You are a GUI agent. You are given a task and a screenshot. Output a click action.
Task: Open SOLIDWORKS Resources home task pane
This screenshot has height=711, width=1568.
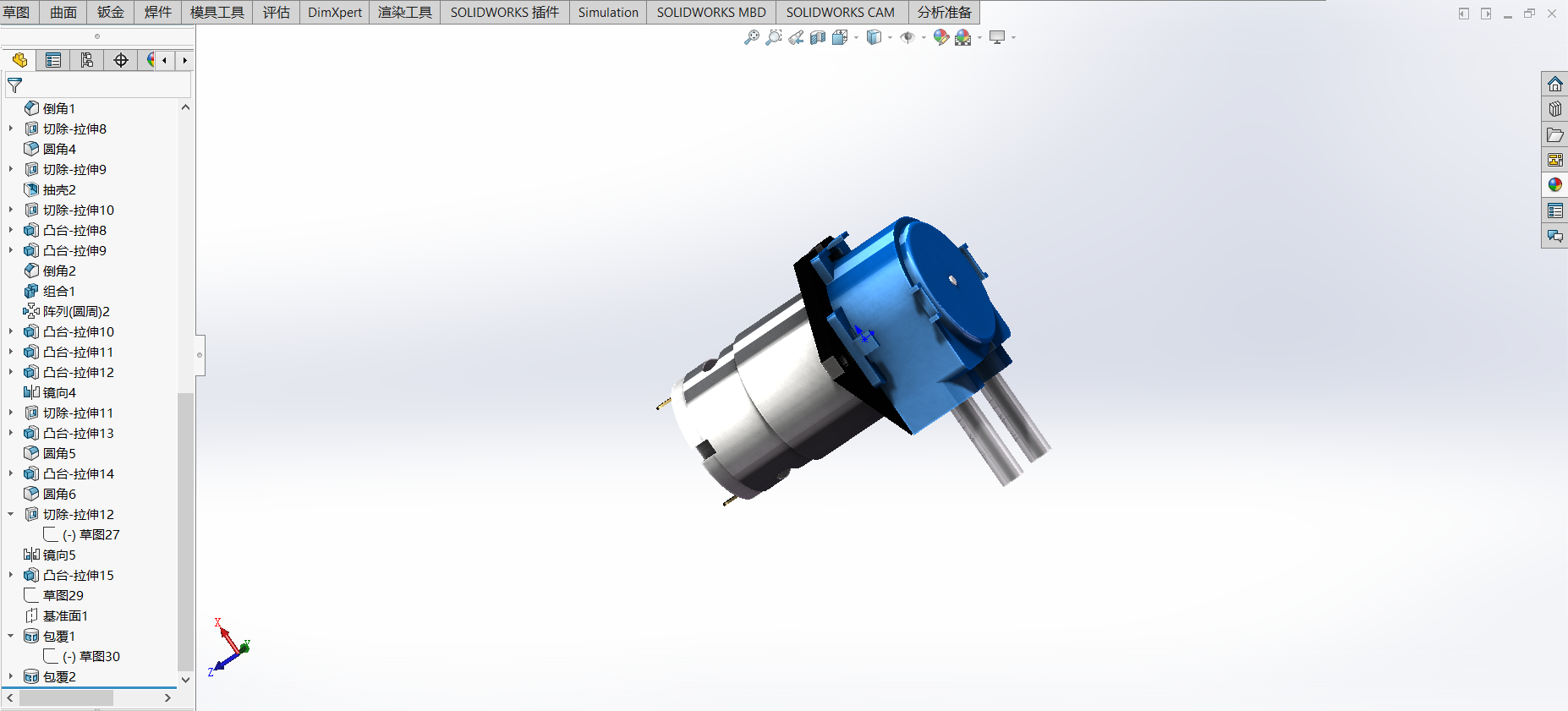[1555, 84]
